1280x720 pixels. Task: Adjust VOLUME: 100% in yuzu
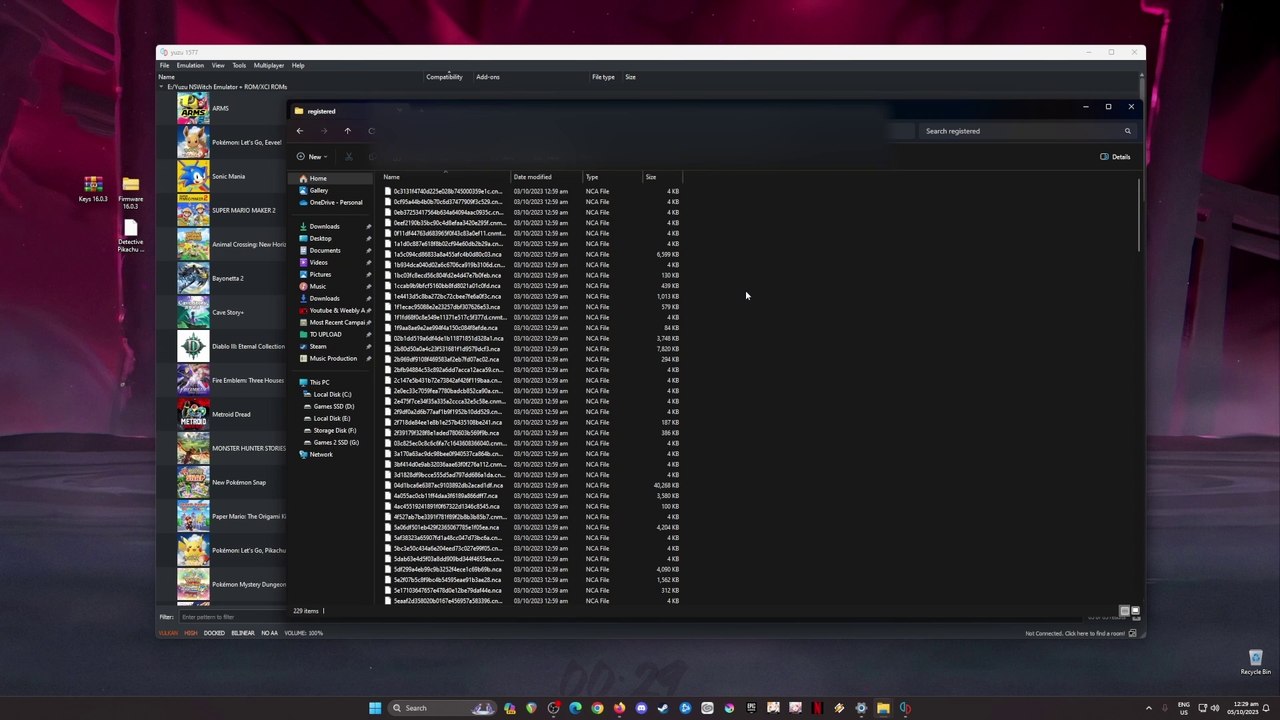(x=303, y=633)
